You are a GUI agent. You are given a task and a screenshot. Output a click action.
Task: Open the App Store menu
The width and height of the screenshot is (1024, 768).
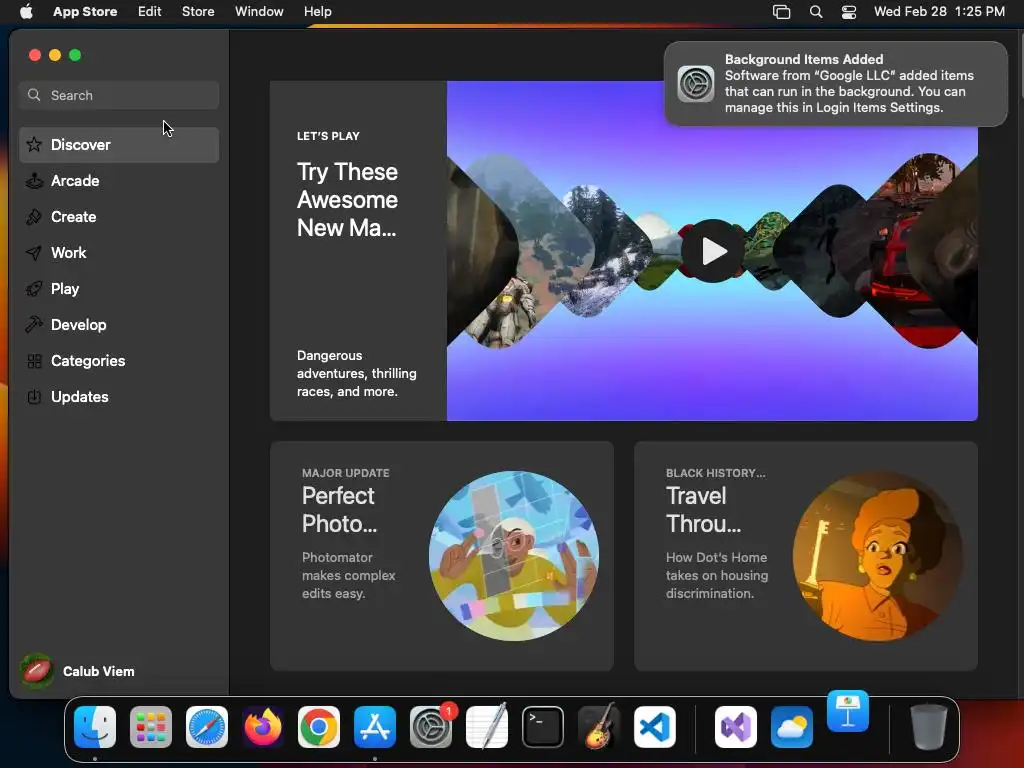(85, 12)
